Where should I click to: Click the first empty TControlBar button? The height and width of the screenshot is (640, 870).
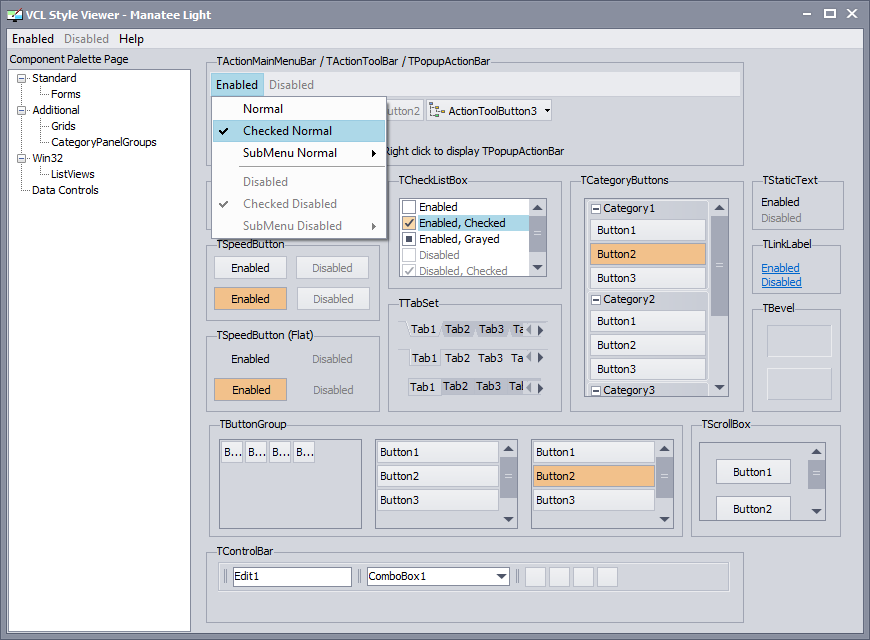coord(535,576)
